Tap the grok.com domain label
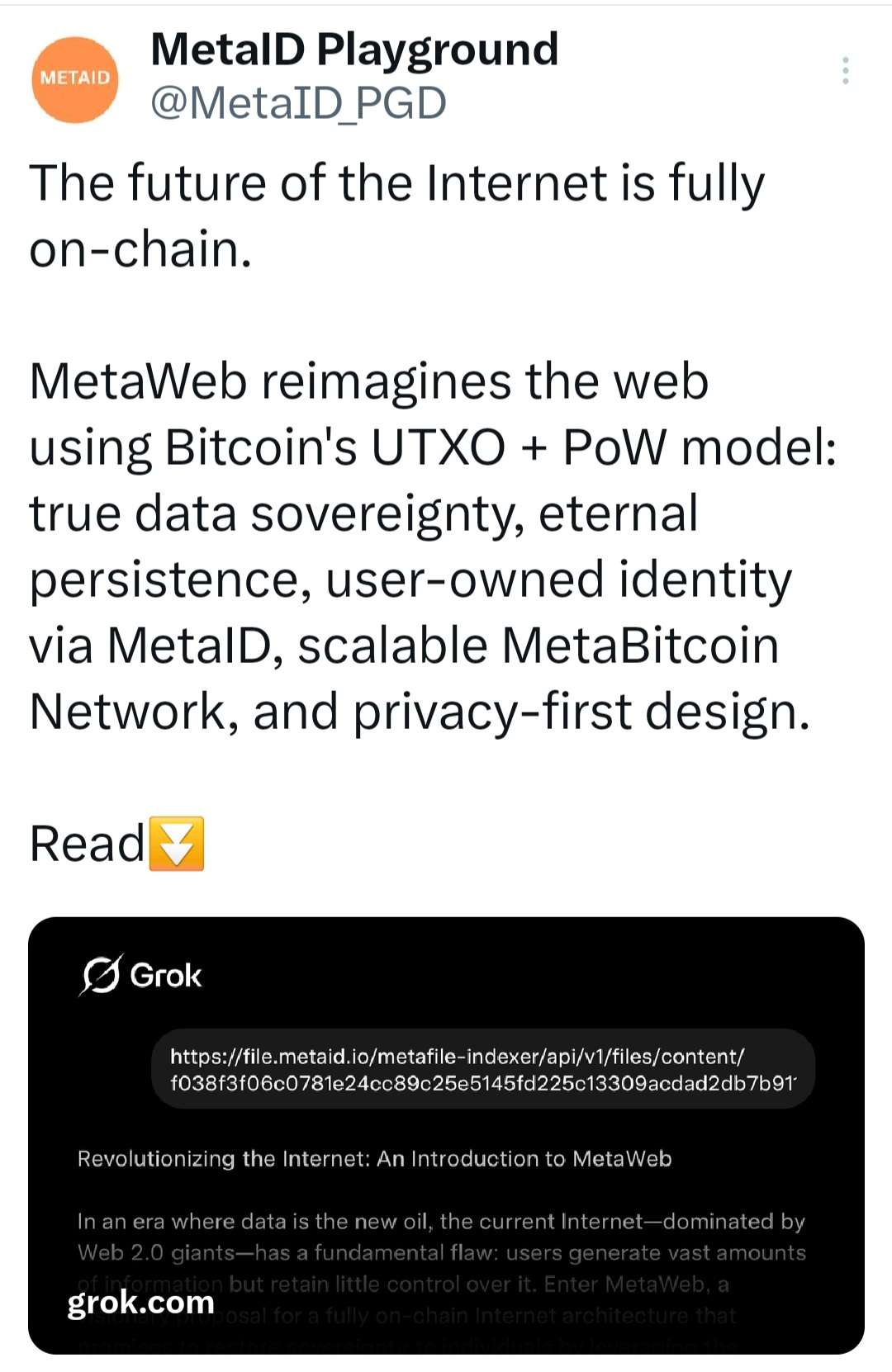892x1372 pixels. pos(140,1302)
